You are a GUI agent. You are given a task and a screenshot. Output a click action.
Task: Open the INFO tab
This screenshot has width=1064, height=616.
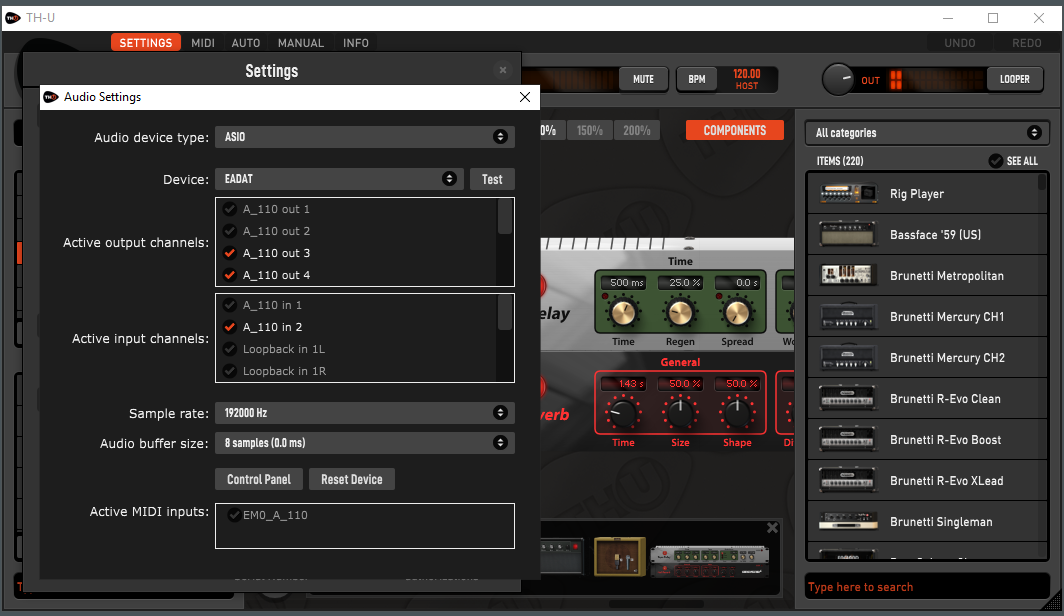point(356,43)
